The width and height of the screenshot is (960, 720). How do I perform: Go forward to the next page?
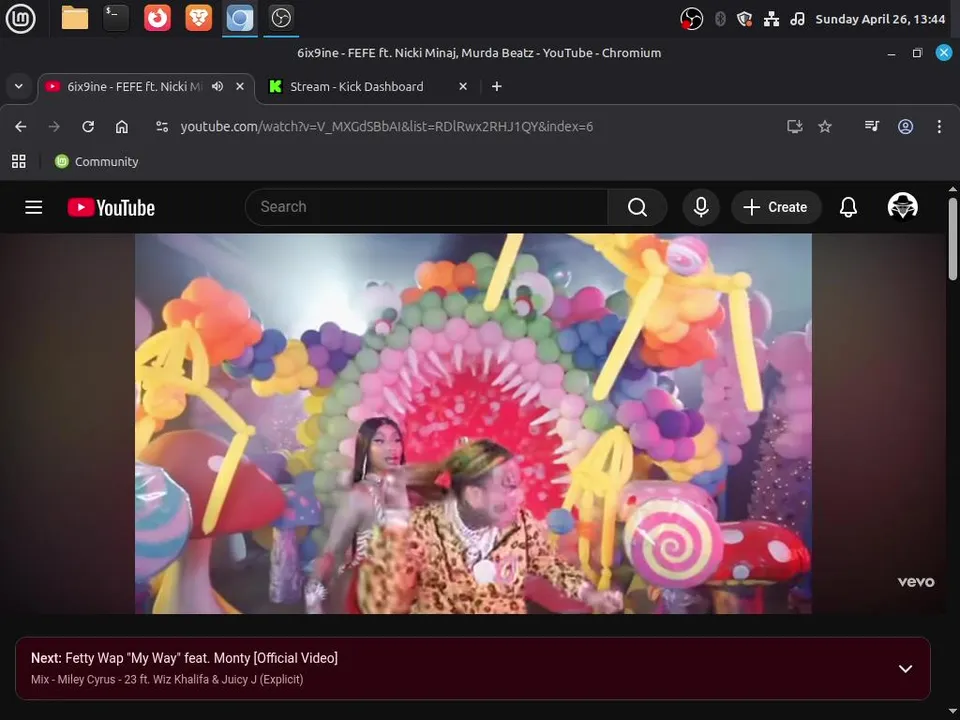tap(54, 127)
